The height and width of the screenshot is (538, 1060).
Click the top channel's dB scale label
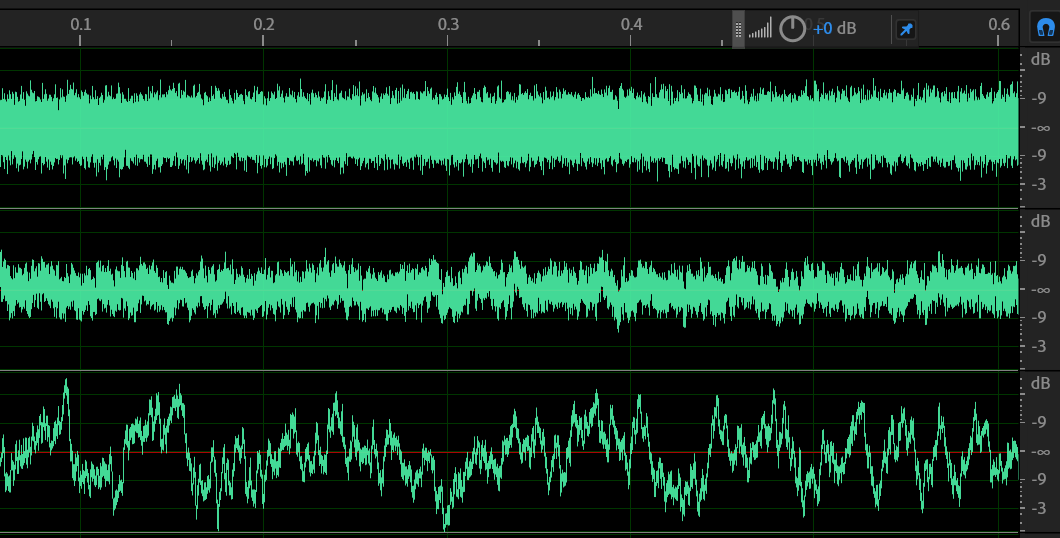[1040, 60]
